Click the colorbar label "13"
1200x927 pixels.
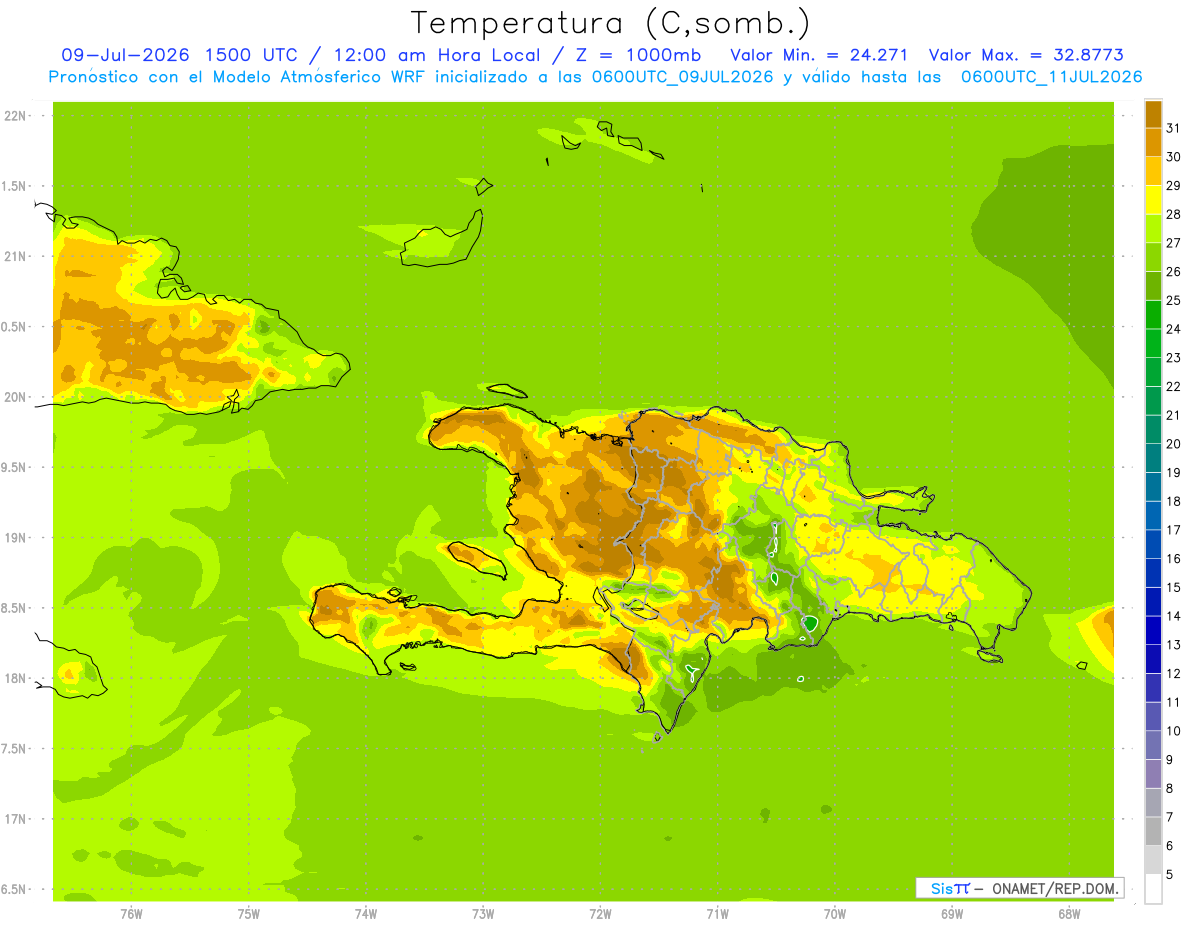point(1174,645)
